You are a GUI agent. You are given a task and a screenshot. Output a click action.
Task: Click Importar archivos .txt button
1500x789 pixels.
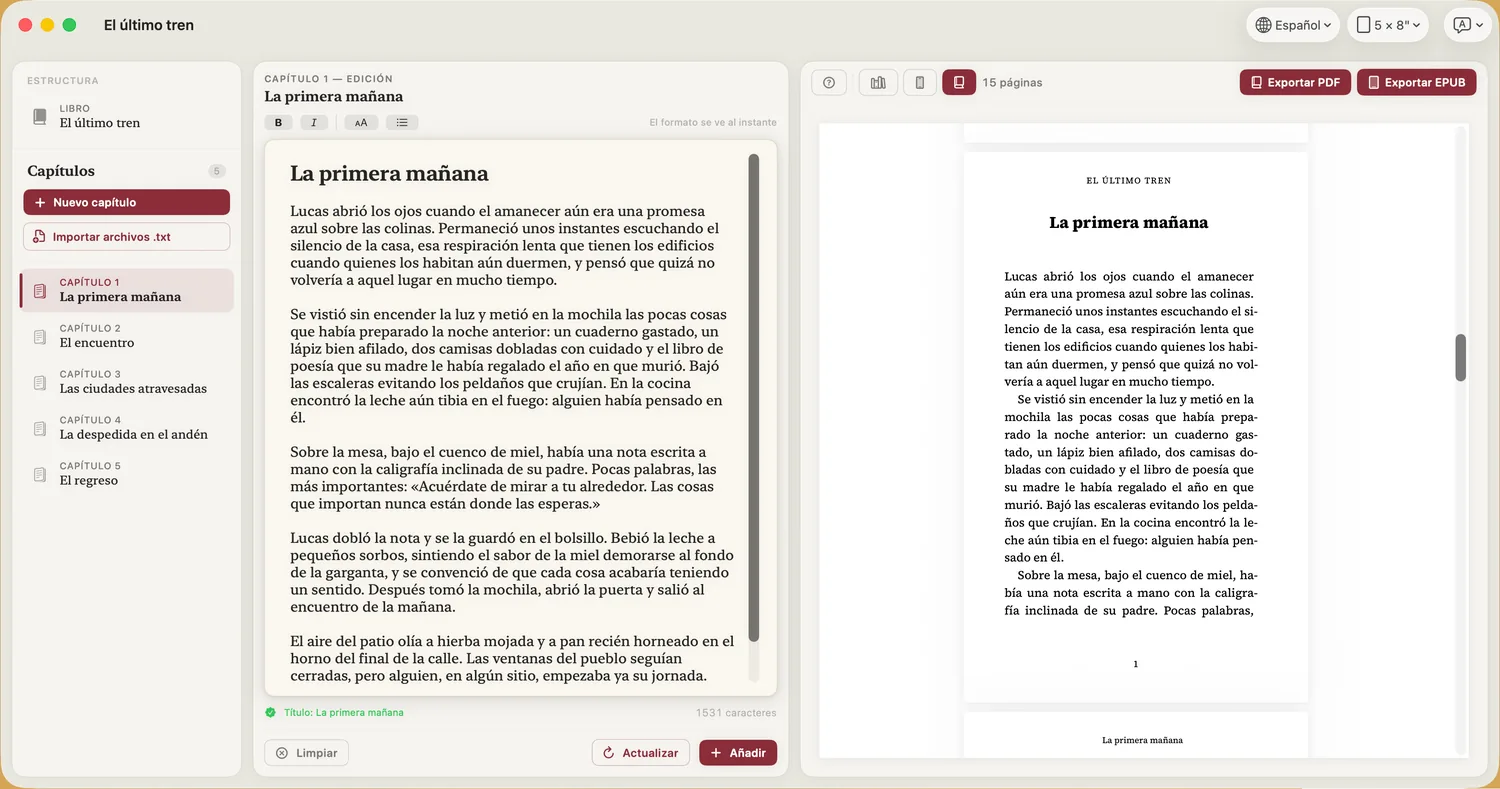coord(127,237)
